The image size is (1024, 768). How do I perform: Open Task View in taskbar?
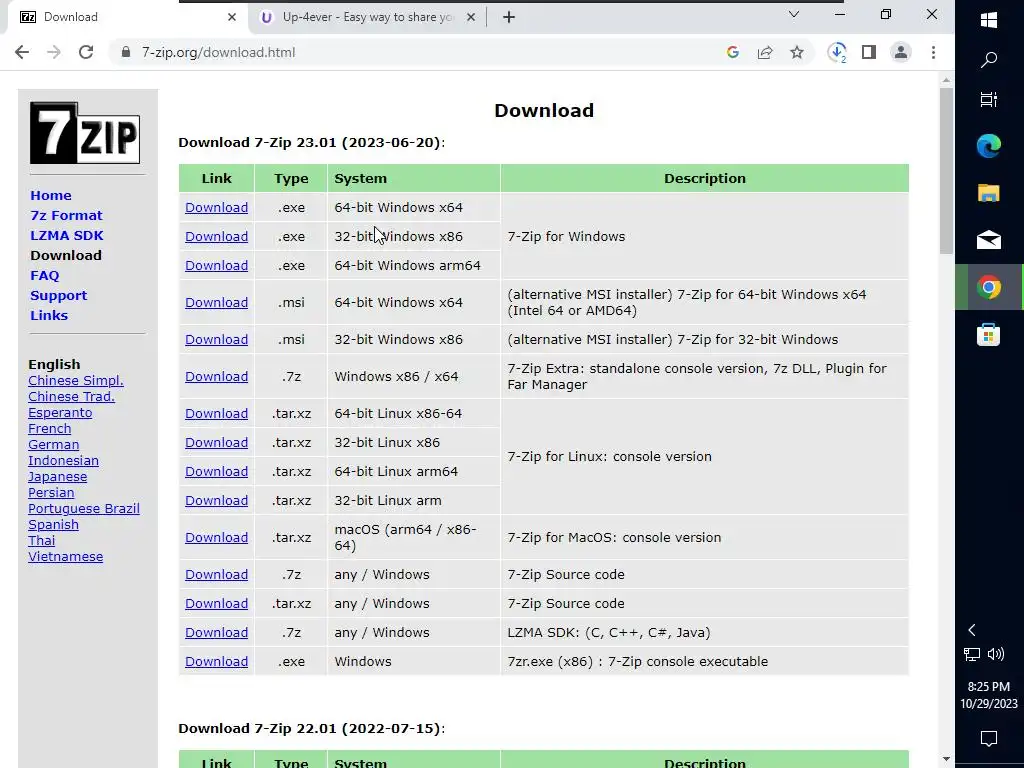pos(989,99)
